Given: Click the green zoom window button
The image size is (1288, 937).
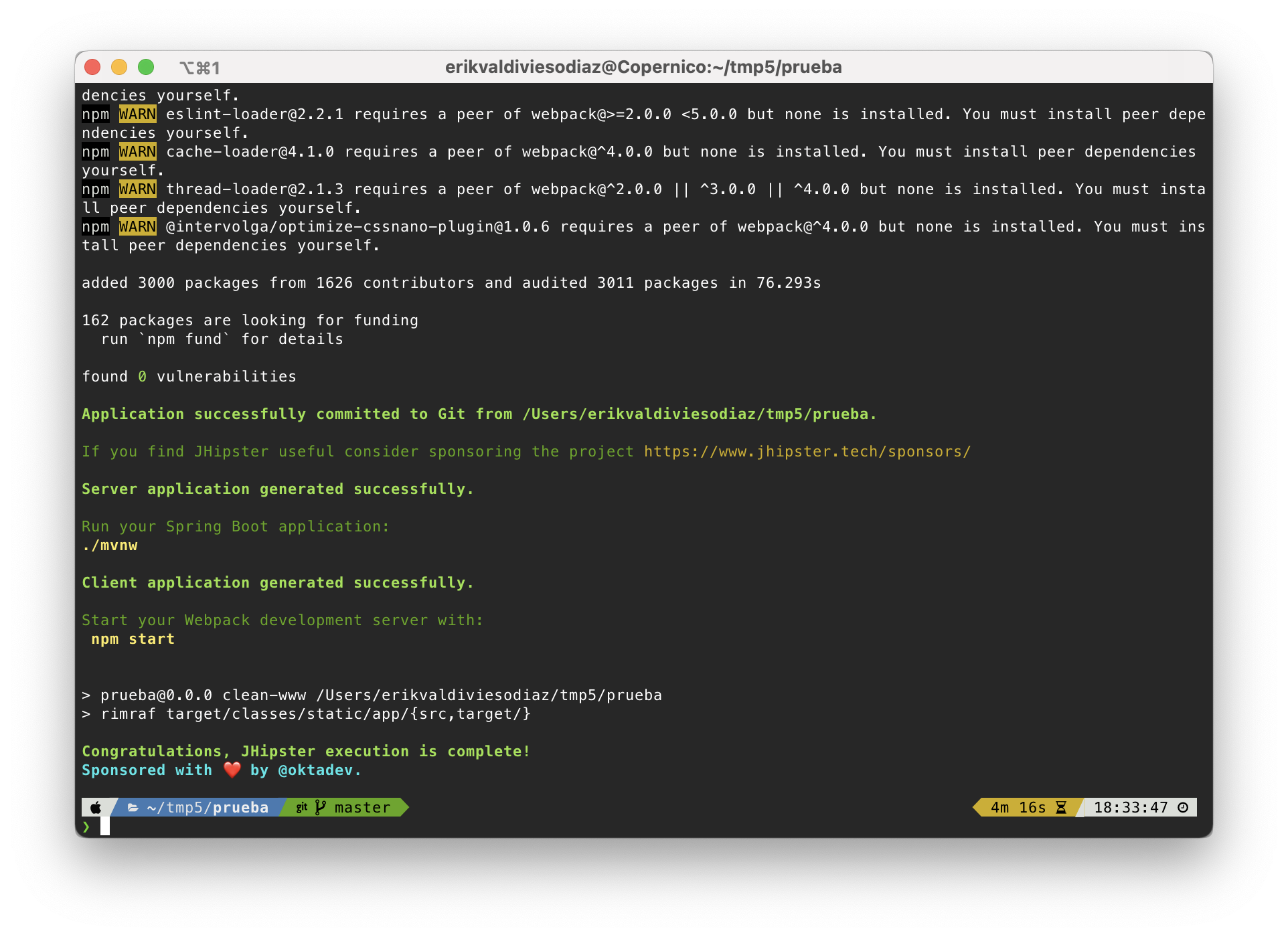Looking at the screenshot, I should point(146,67).
